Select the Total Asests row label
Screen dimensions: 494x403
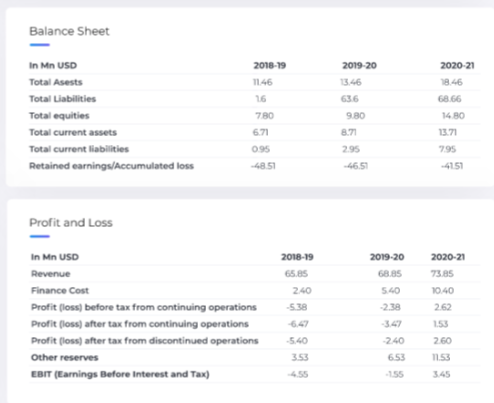point(56,82)
